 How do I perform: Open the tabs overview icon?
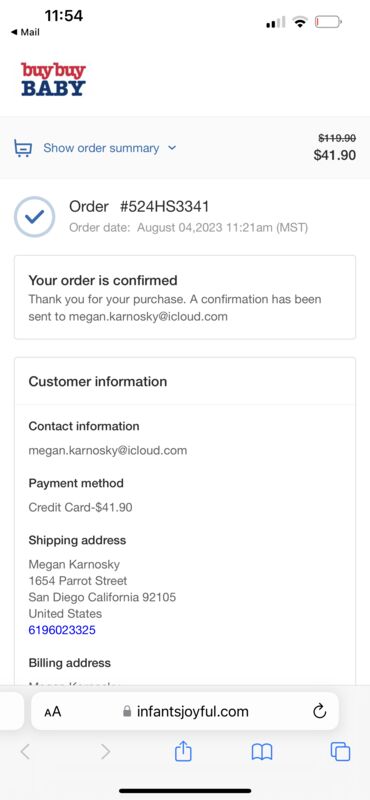click(x=340, y=751)
